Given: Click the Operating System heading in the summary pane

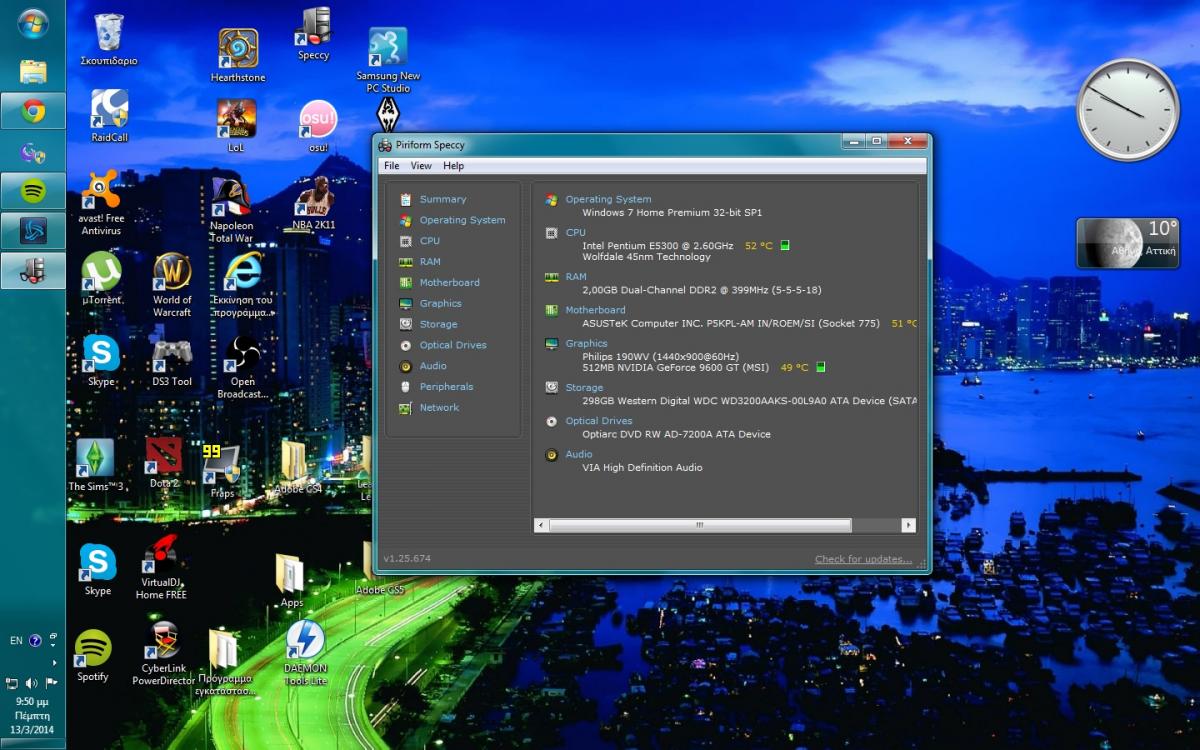Looking at the screenshot, I should [x=608, y=200].
